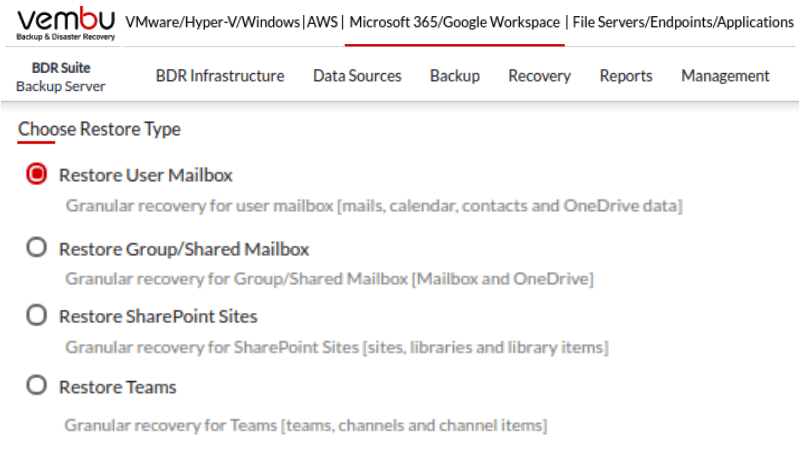Screen dimensions: 800x450
Task: Switch to Microsoft 365/Google Workspace tab
Action: coord(454,22)
